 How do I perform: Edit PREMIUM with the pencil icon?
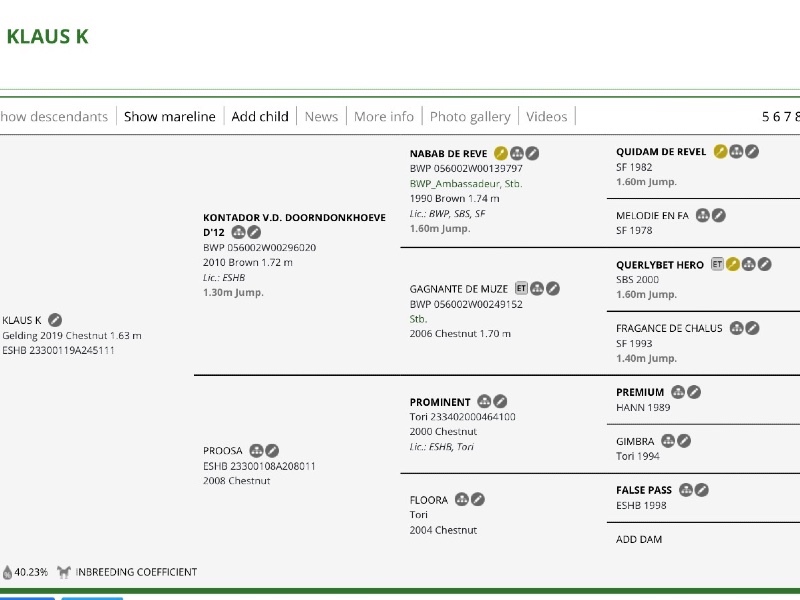click(x=694, y=392)
